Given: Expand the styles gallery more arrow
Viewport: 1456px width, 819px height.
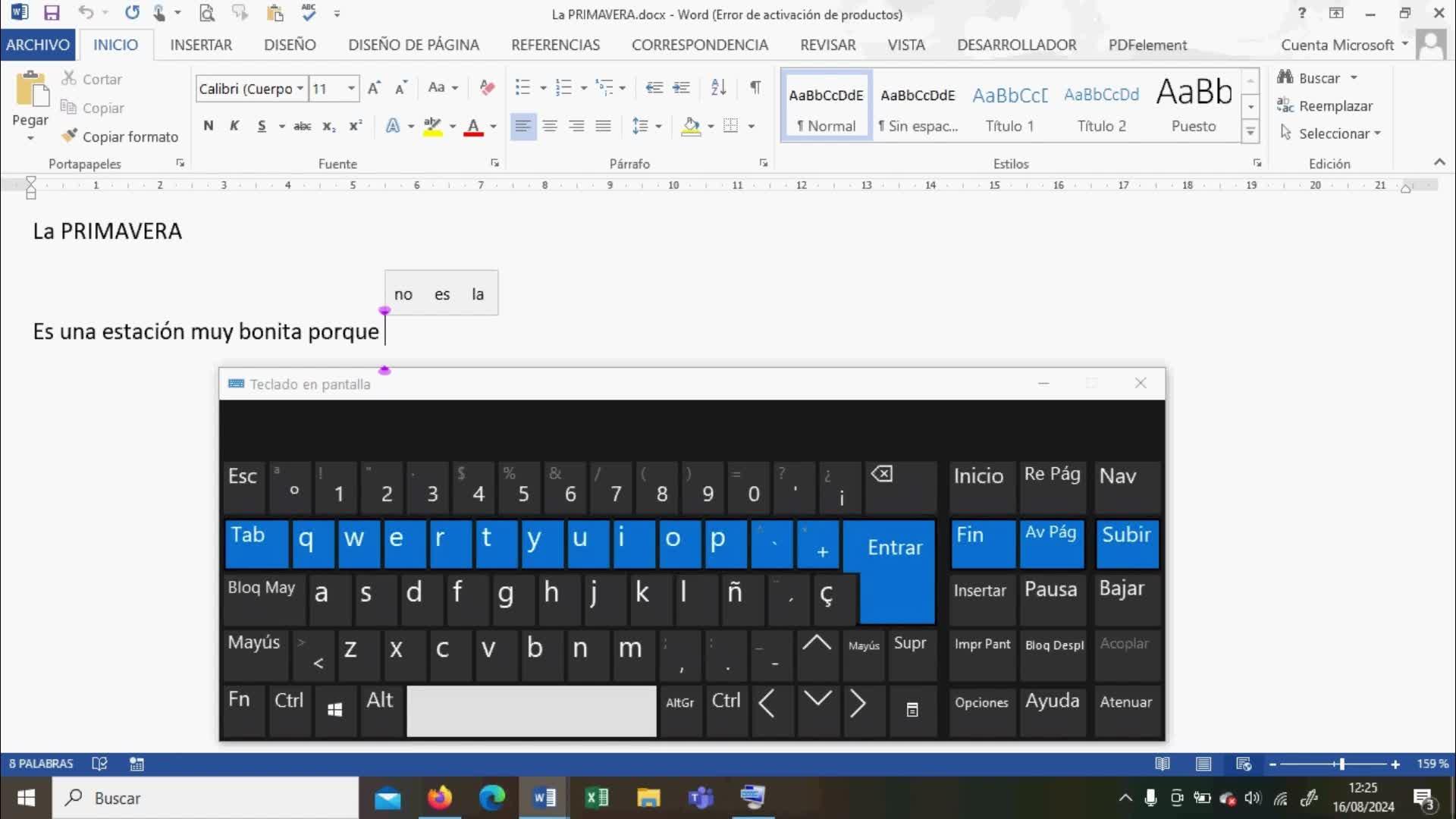Looking at the screenshot, I should pyautogui.click(x=1250, y=133).
